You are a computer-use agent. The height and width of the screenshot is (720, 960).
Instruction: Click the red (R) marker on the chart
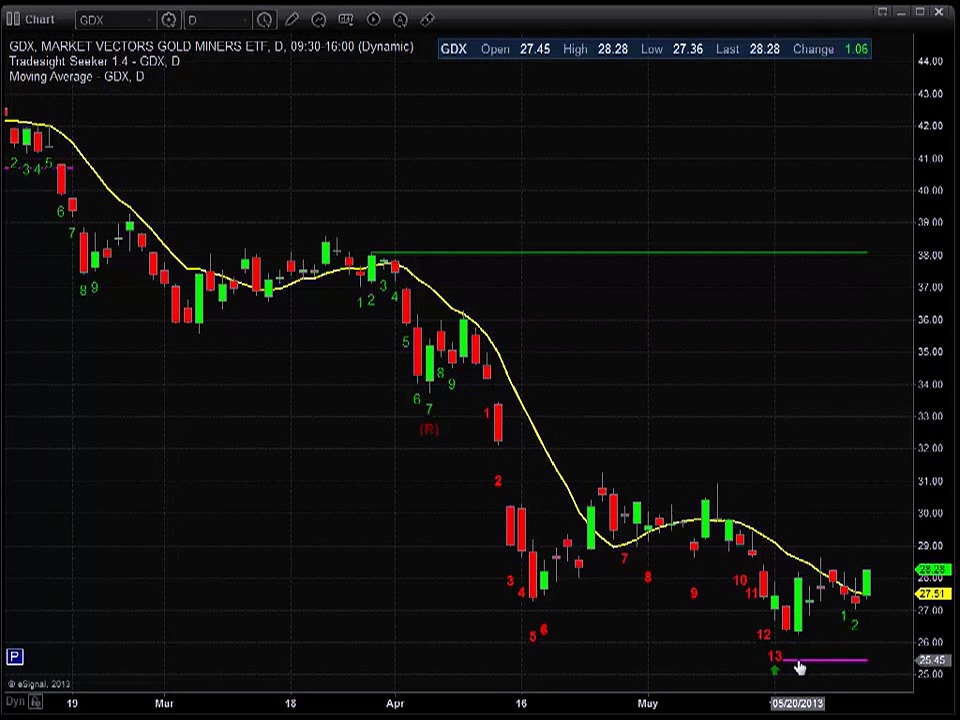pyautogui.click(x=429, y=429)
